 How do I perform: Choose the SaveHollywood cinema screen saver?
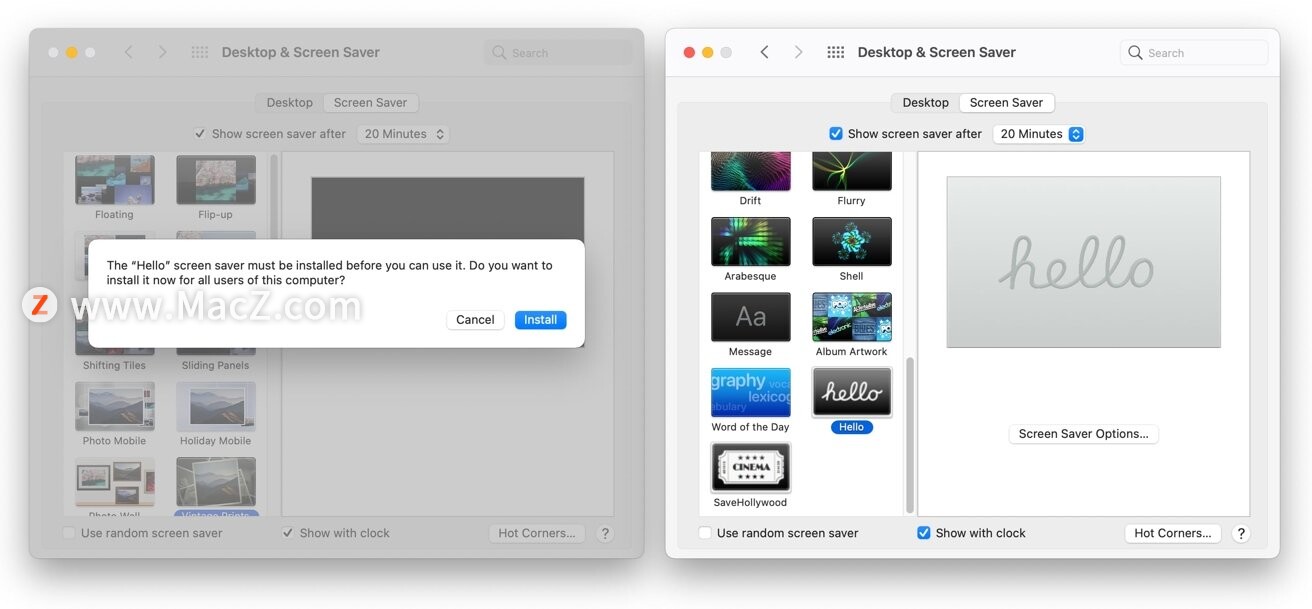coord(750,467)
